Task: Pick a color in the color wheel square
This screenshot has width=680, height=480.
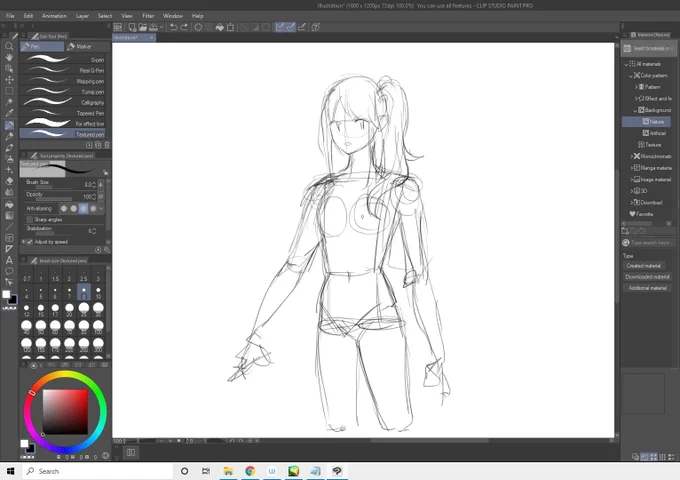Action: coord(65,412)
